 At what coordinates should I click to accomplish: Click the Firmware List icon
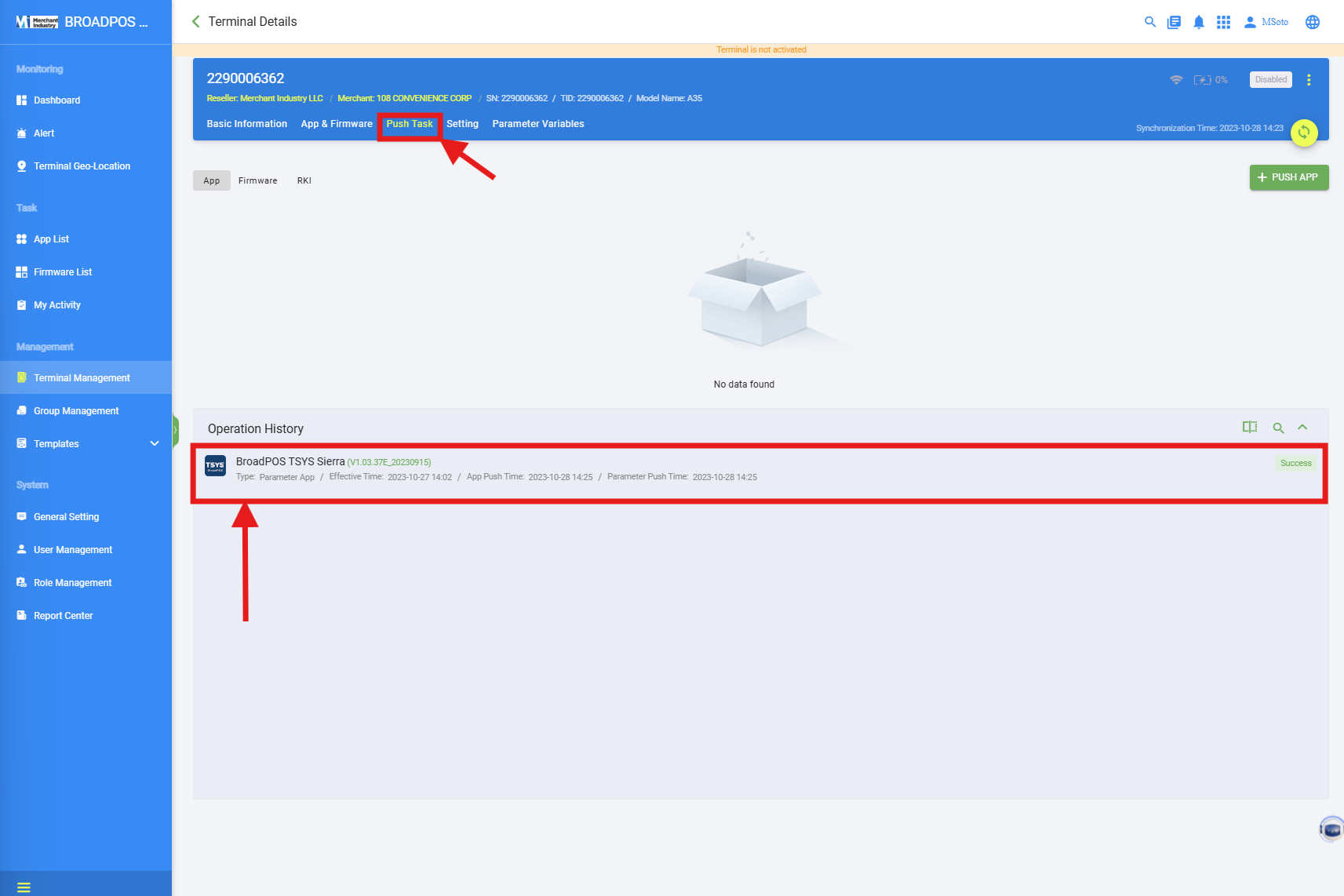coord(21,272)
